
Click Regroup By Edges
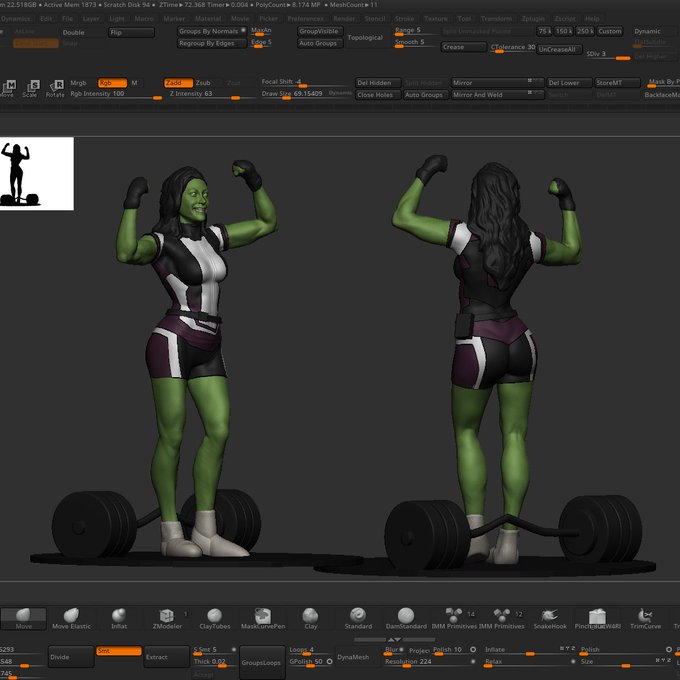(x=212, y=43)
